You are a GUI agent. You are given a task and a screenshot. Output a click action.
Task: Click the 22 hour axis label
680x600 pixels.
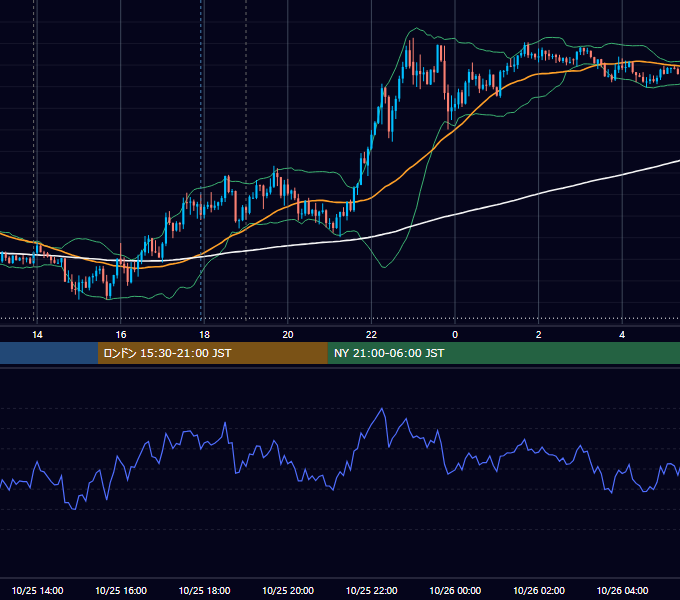point(371,335)
